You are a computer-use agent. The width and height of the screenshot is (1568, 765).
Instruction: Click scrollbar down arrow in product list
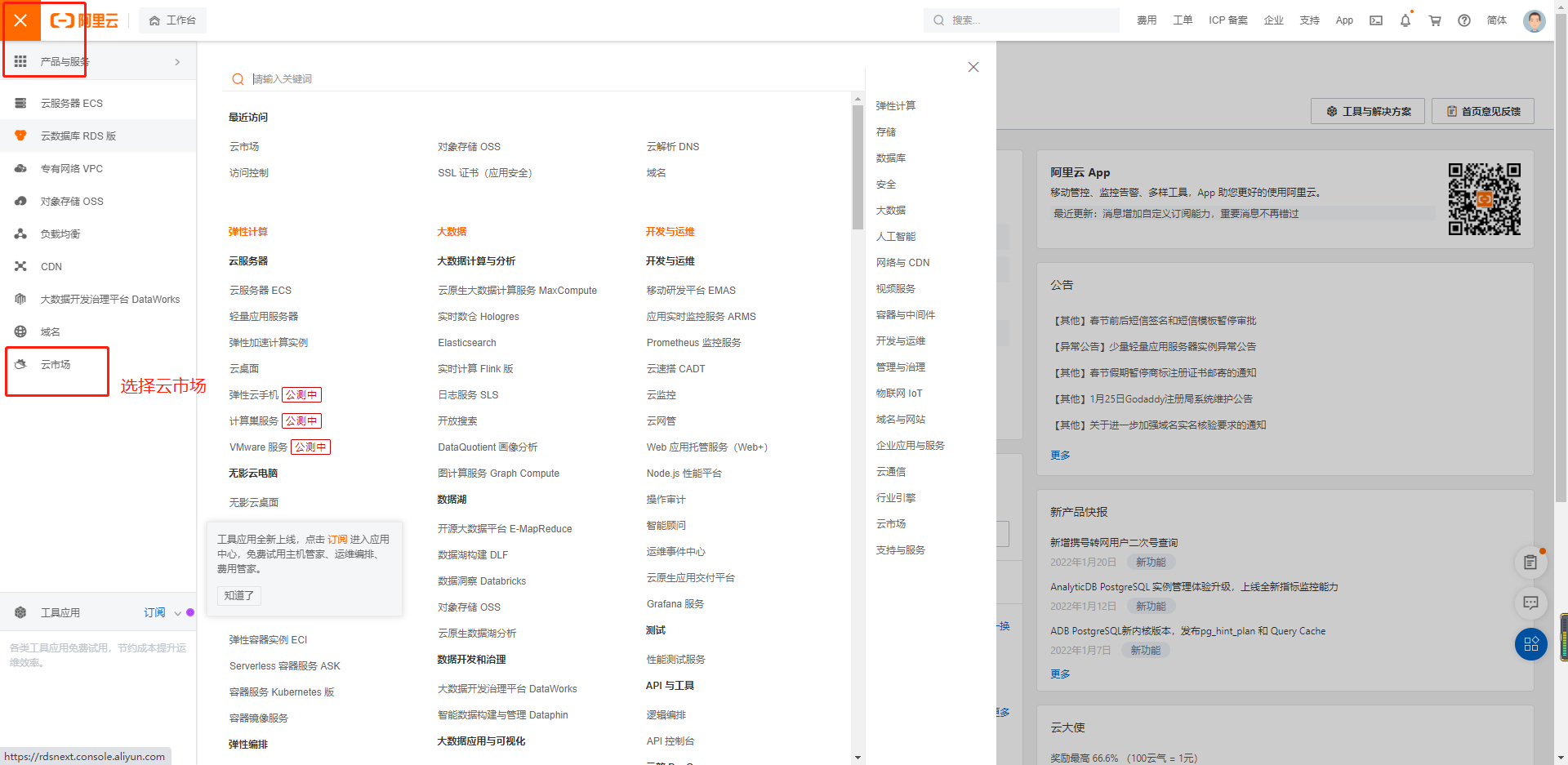click(857, 758)
